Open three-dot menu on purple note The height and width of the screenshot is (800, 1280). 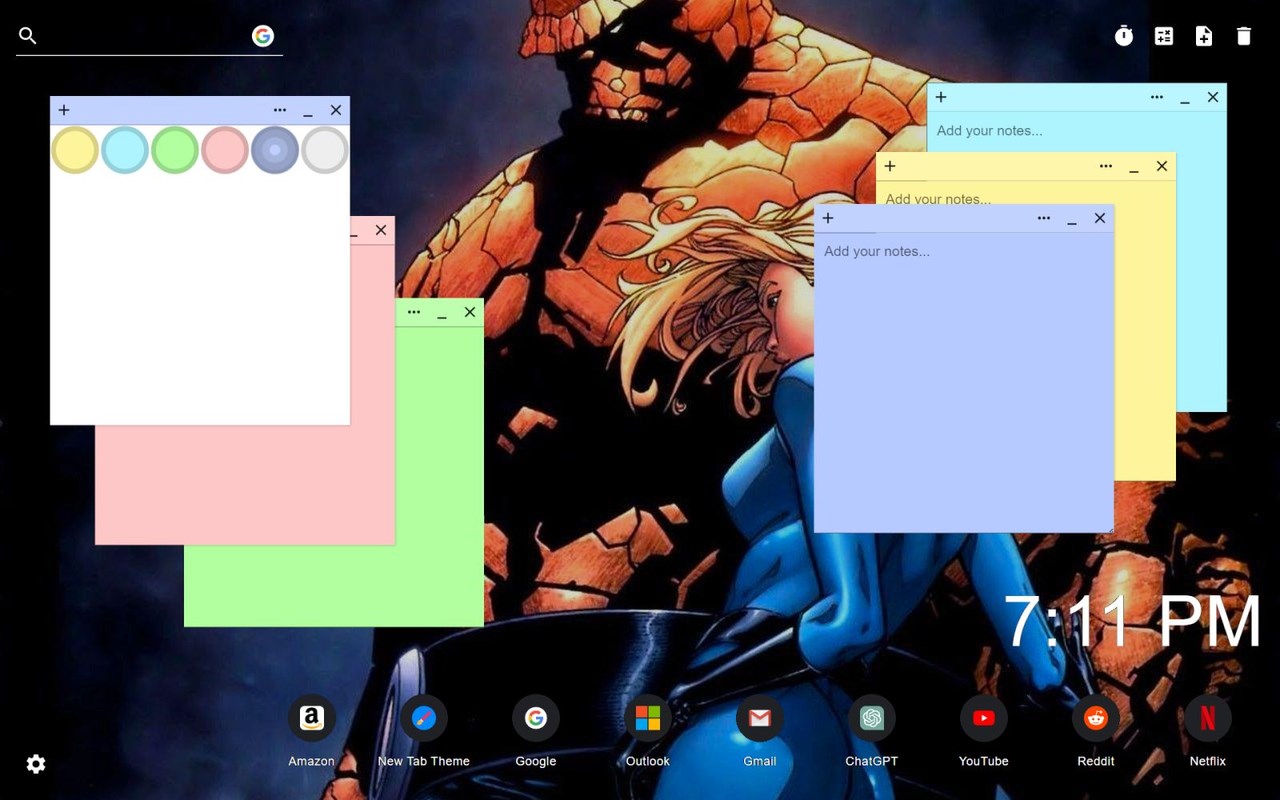(x=1044, y=218)
